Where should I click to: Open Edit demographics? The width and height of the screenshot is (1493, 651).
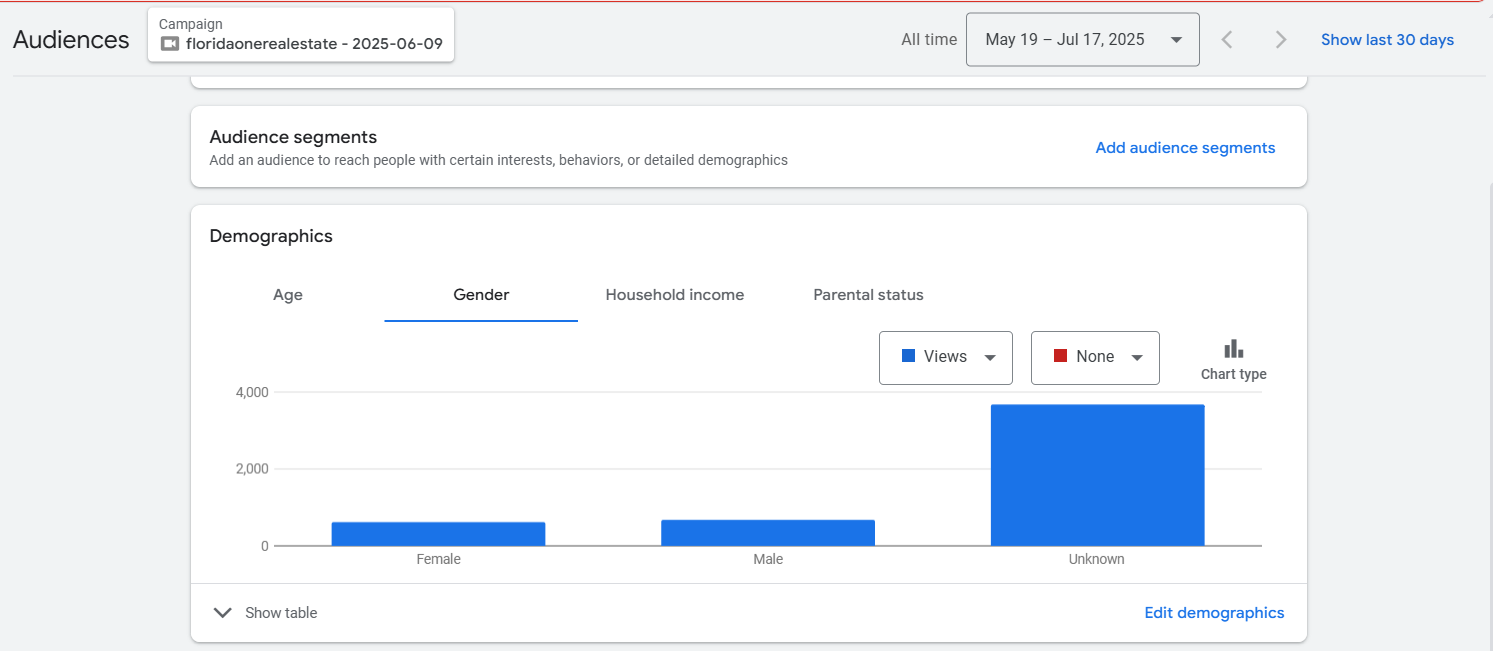[x=1214, y=613]
